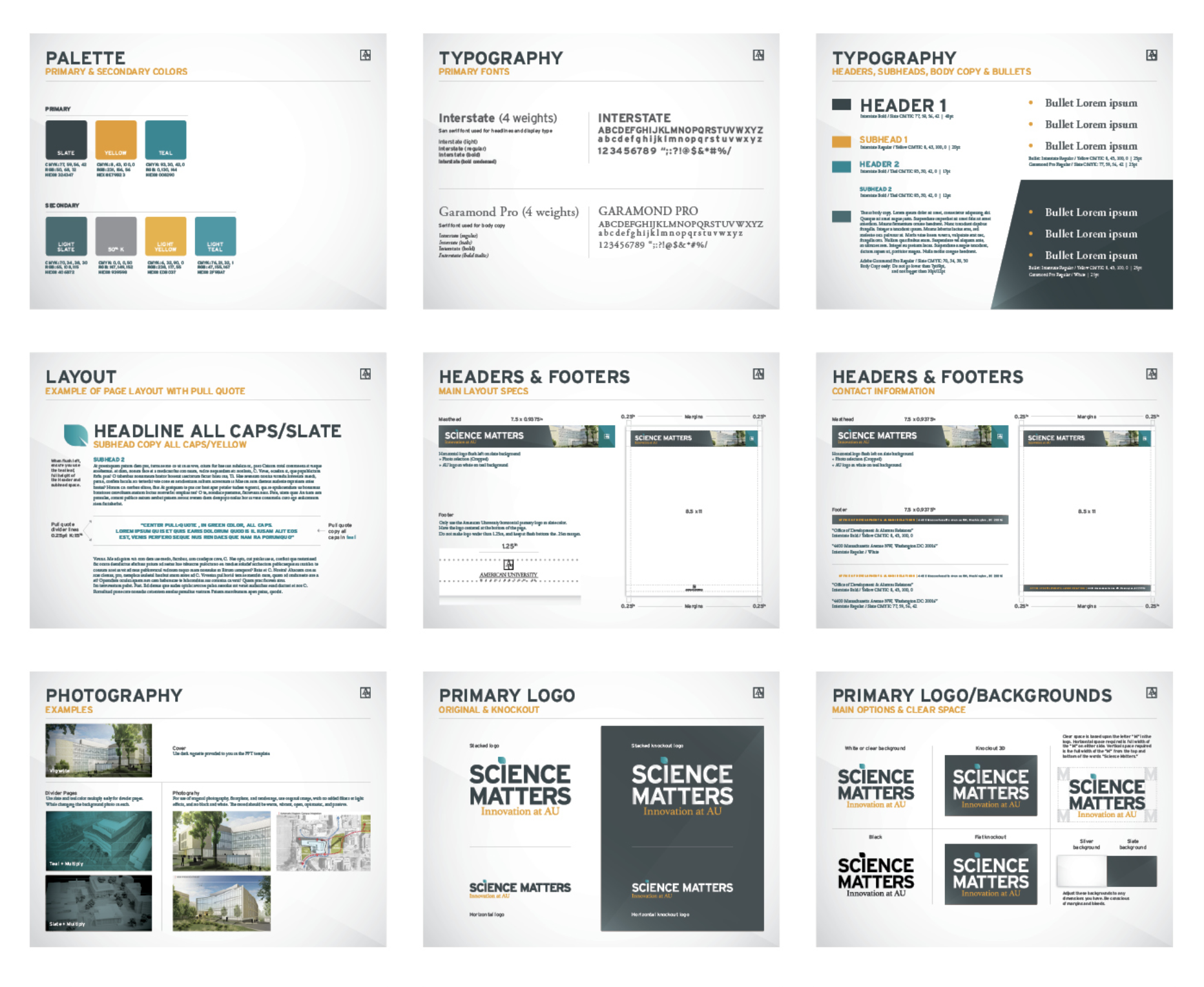Click the page preview on Contact Information slide
Image resolution: width=1204 pixels, height=987 pixels.
[x=1086, y=511]
